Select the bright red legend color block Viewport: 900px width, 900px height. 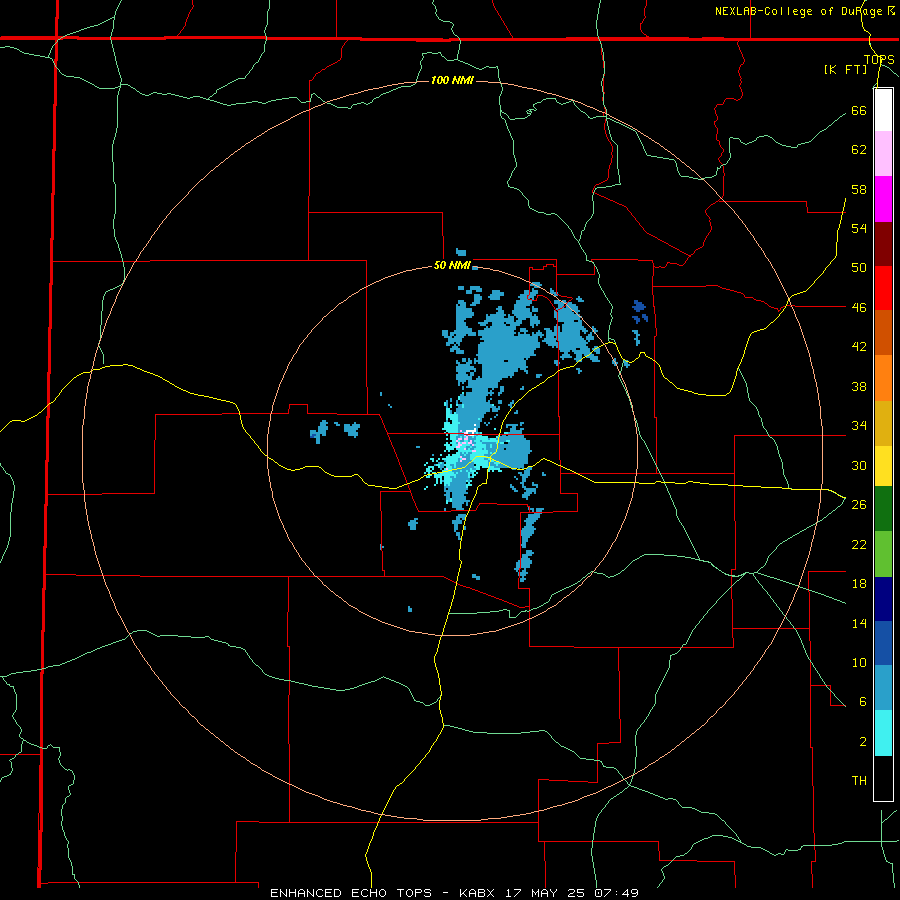point(883,288)
